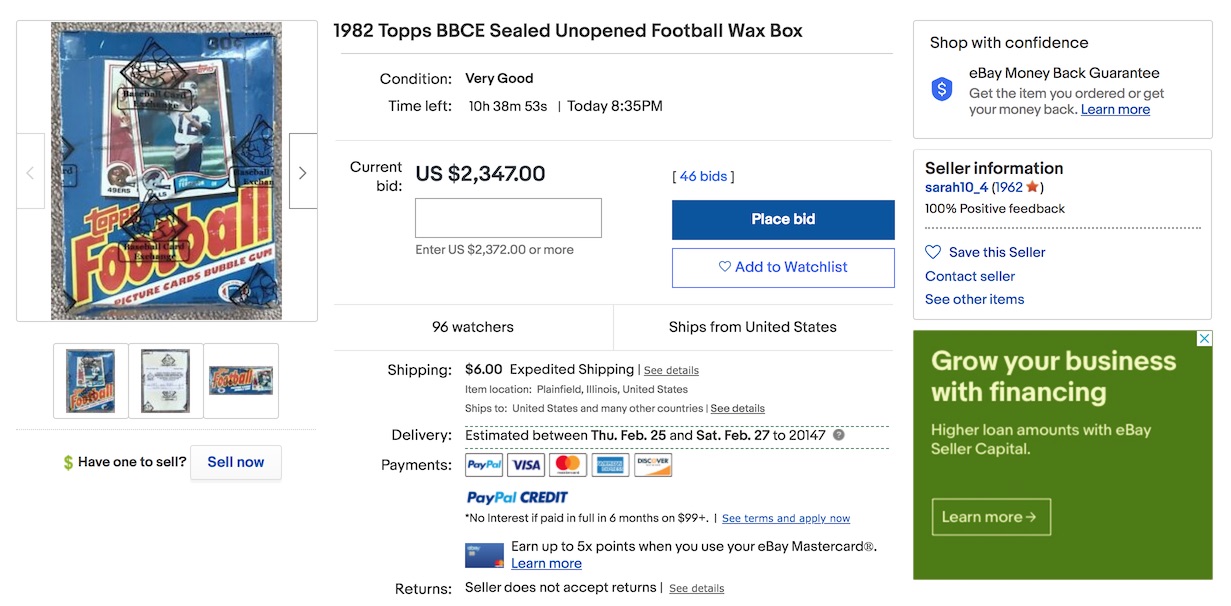Click the American Express icon
The height and width of the screenshot is (606, 1231).
pos(610,465)
